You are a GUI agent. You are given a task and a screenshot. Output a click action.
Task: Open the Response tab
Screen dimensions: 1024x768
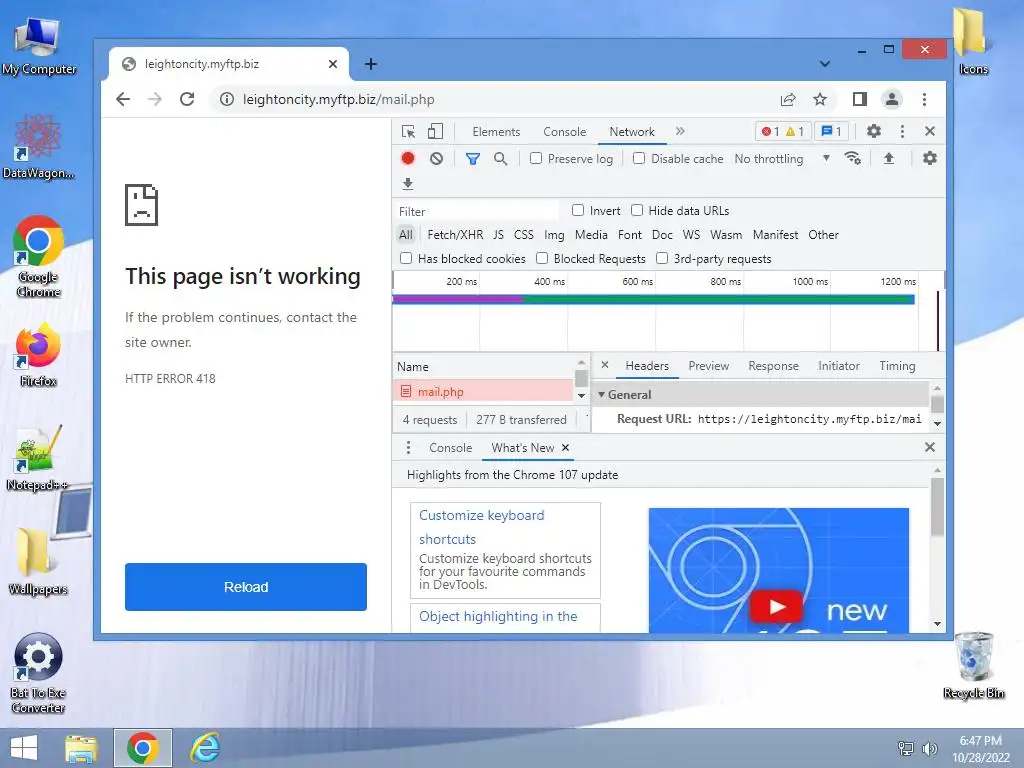773,366
